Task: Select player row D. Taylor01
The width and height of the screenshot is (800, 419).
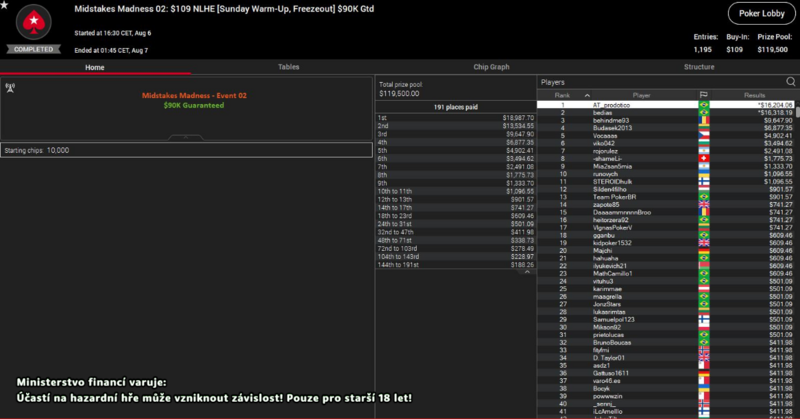Action: click(x=666, y=357)
